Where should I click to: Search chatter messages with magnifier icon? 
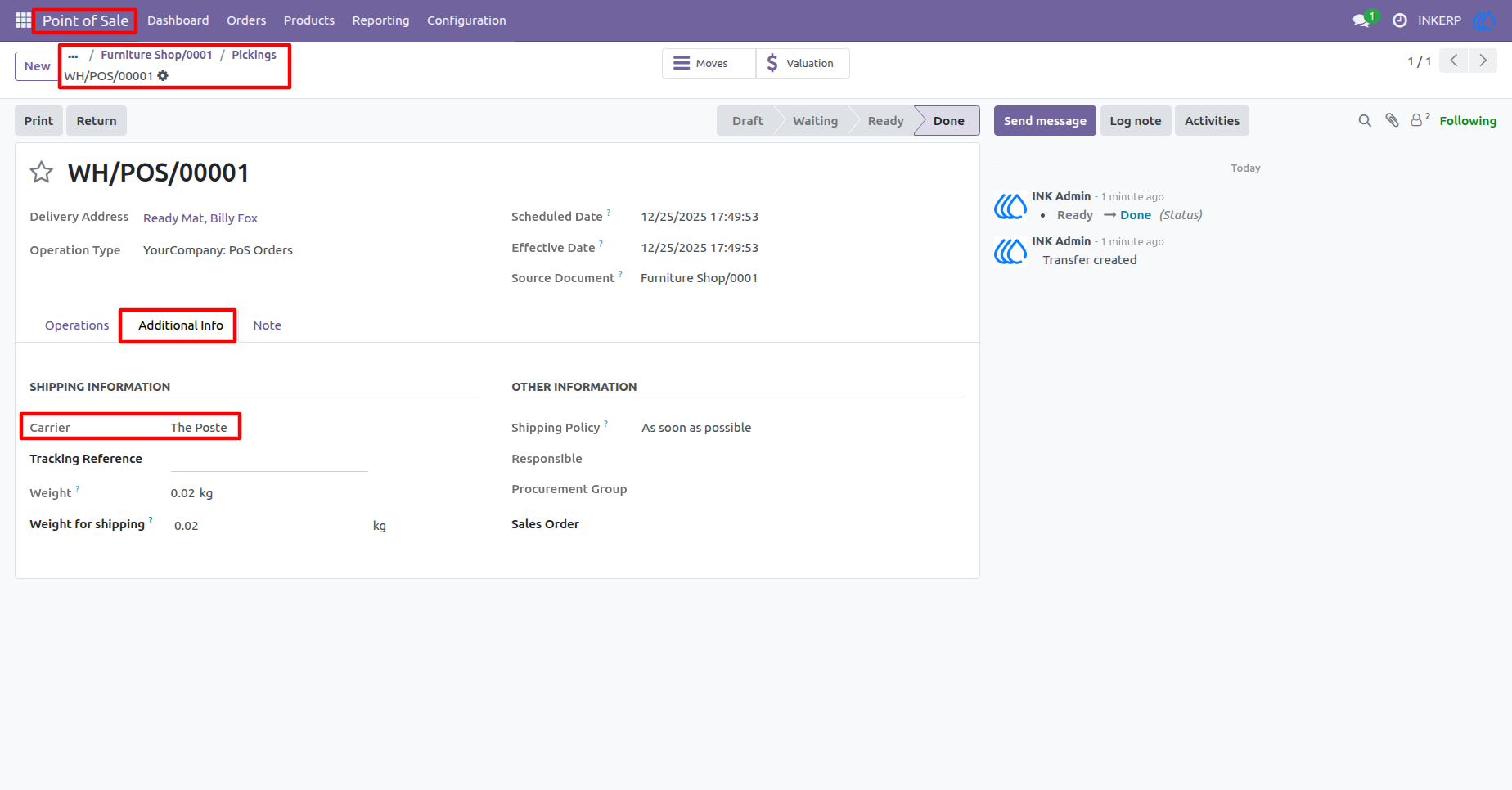click(1365, 121)
